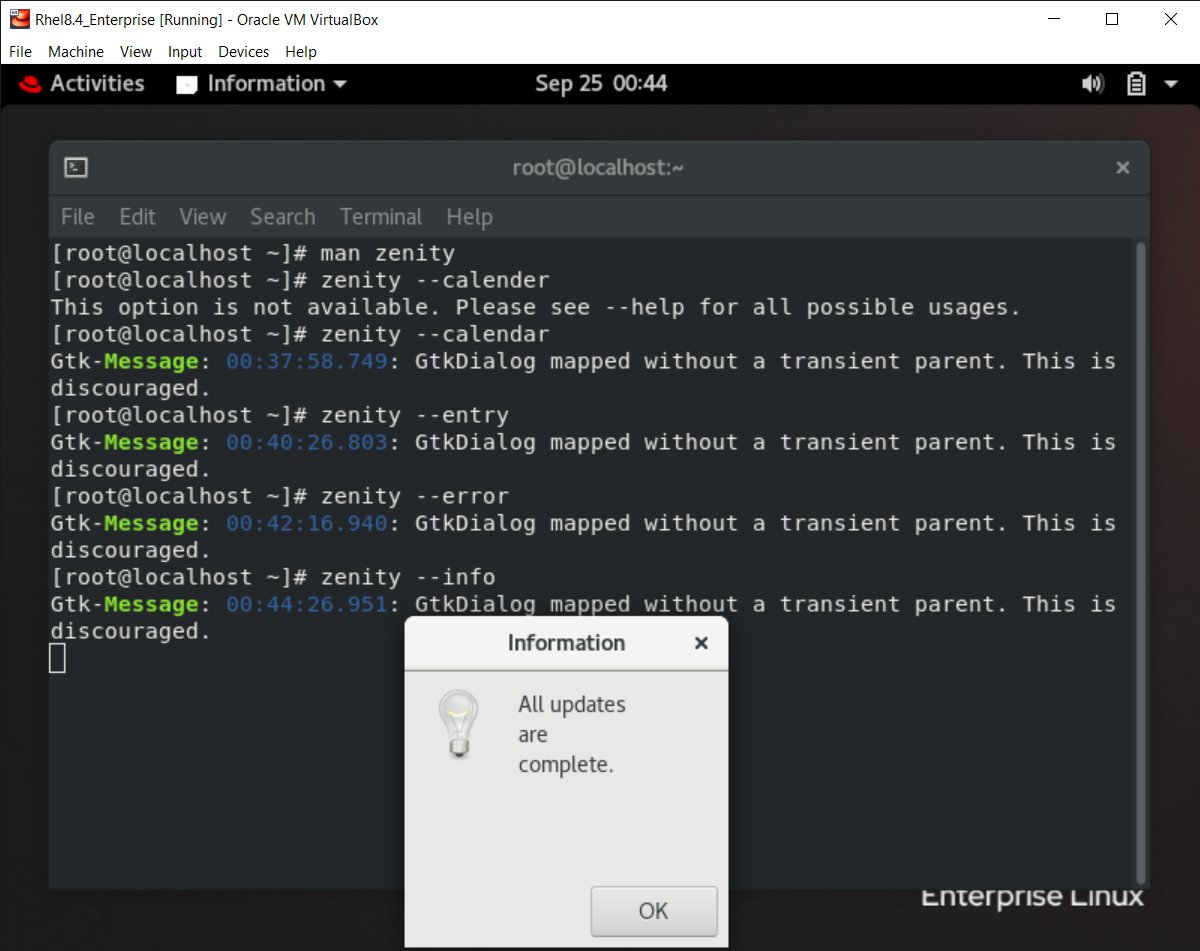This screenshot has height=951, width=1200.
Task: Open the Search menu in terminal
Action: [x=282, y=217]
